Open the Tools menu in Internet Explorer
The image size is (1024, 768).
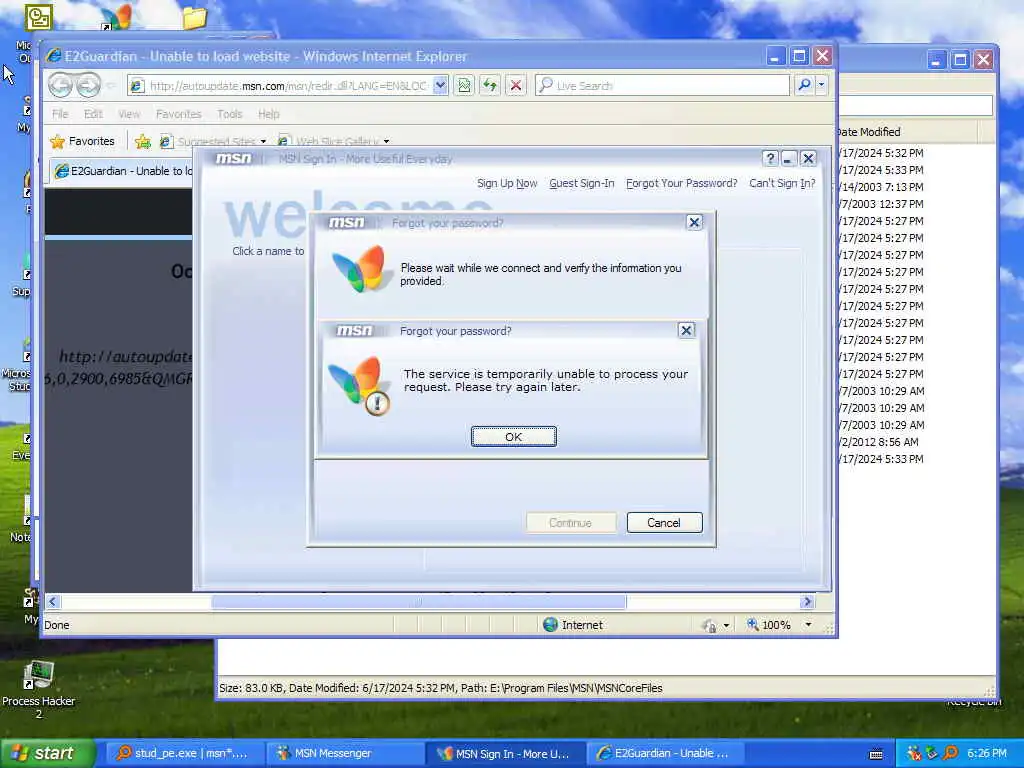pyautogui.click(x=229, y=114)
